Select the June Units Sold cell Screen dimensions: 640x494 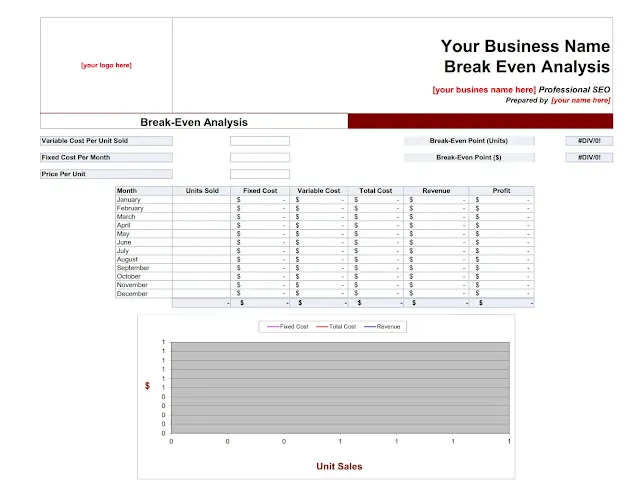(x=202, y=243)
